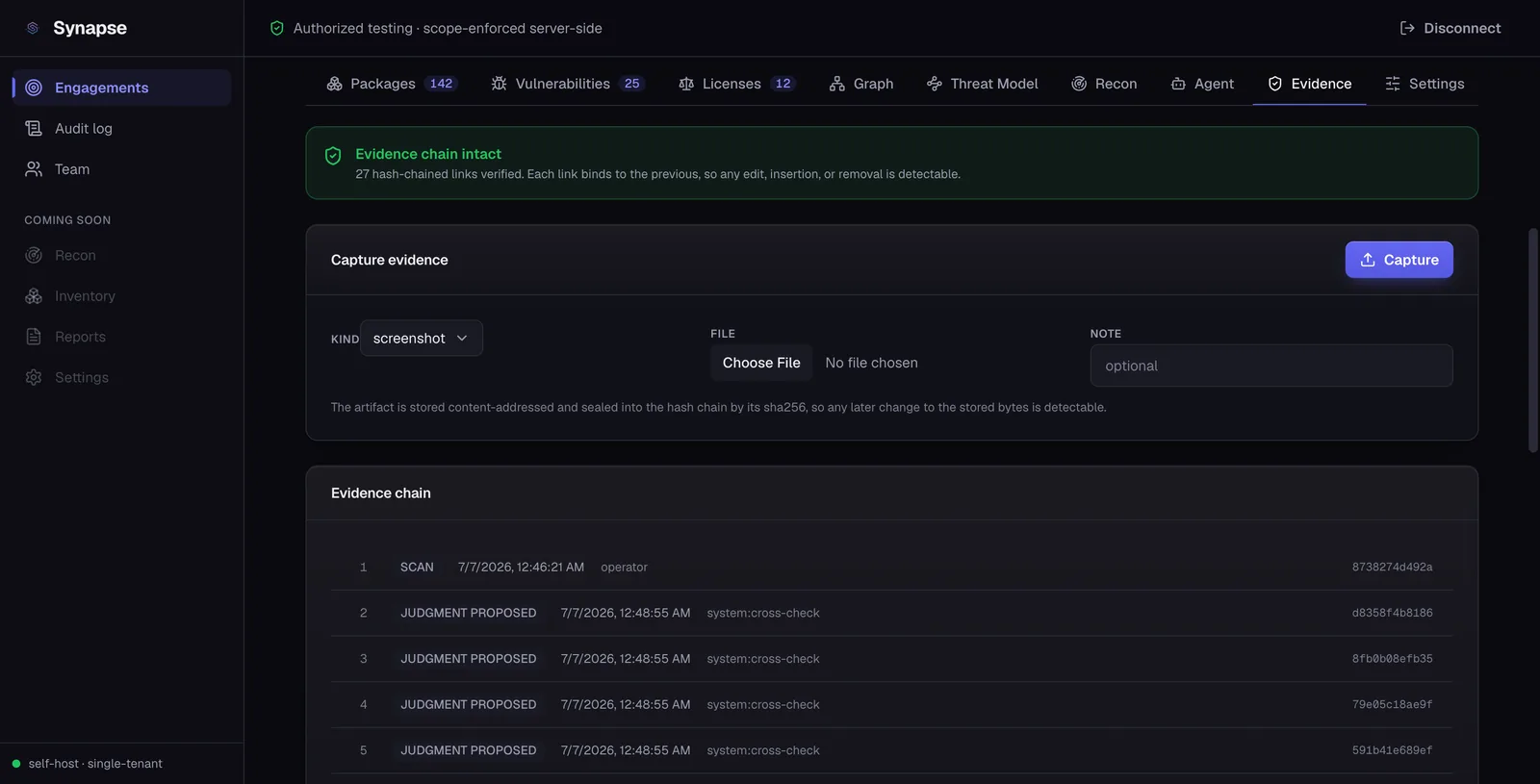
Task: Click the Recon tab radar icon
Action: pos(1079,84)
